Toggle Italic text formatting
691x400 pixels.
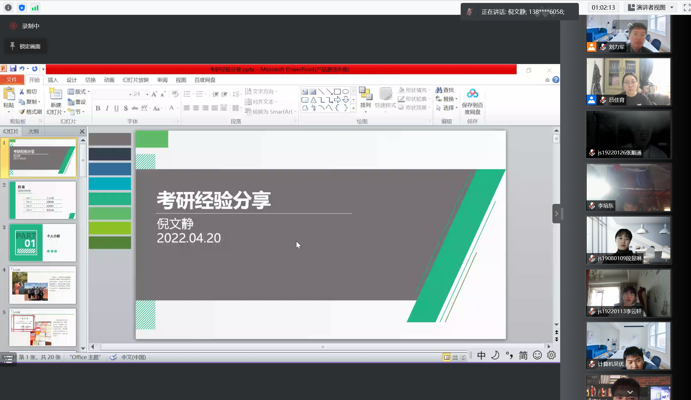pos(107,108)
